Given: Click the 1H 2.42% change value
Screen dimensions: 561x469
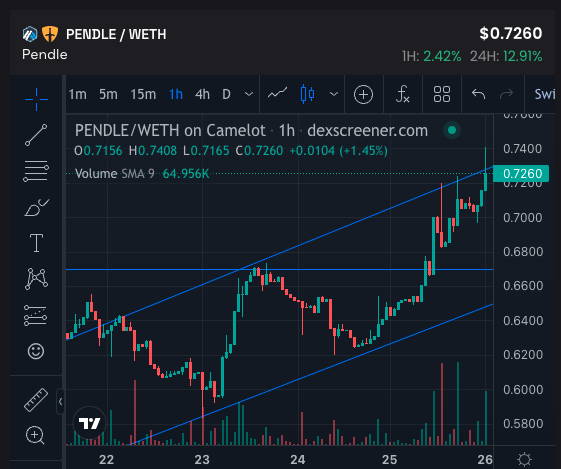Looking at the screenshot, I should 431,56.
